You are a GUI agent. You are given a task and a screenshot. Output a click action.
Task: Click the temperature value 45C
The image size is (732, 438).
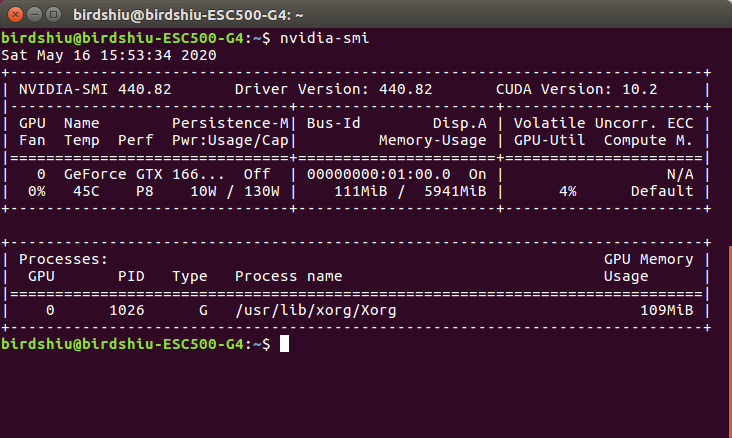(x=86, y=191)
